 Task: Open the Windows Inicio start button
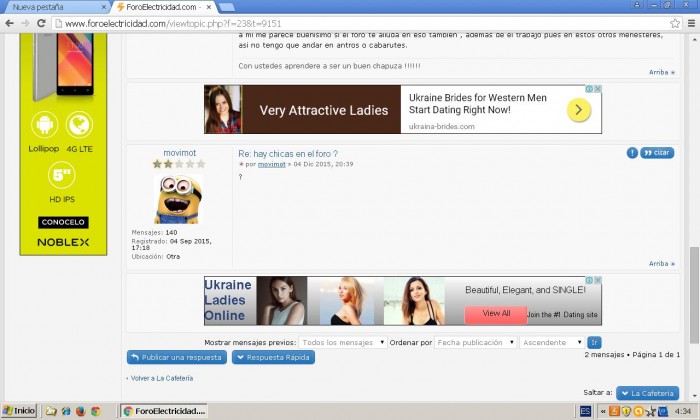pyautogui.click(x=18, y=411)
